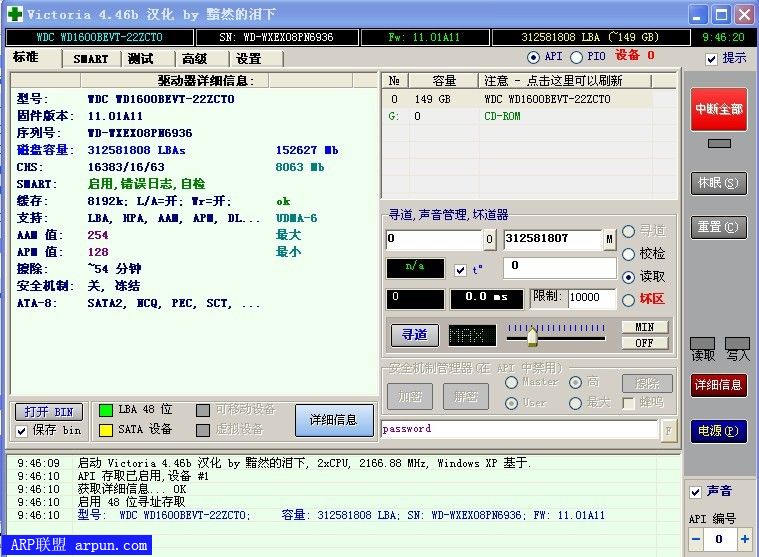Select the PIO access mode radio

(x=576, y=57)
